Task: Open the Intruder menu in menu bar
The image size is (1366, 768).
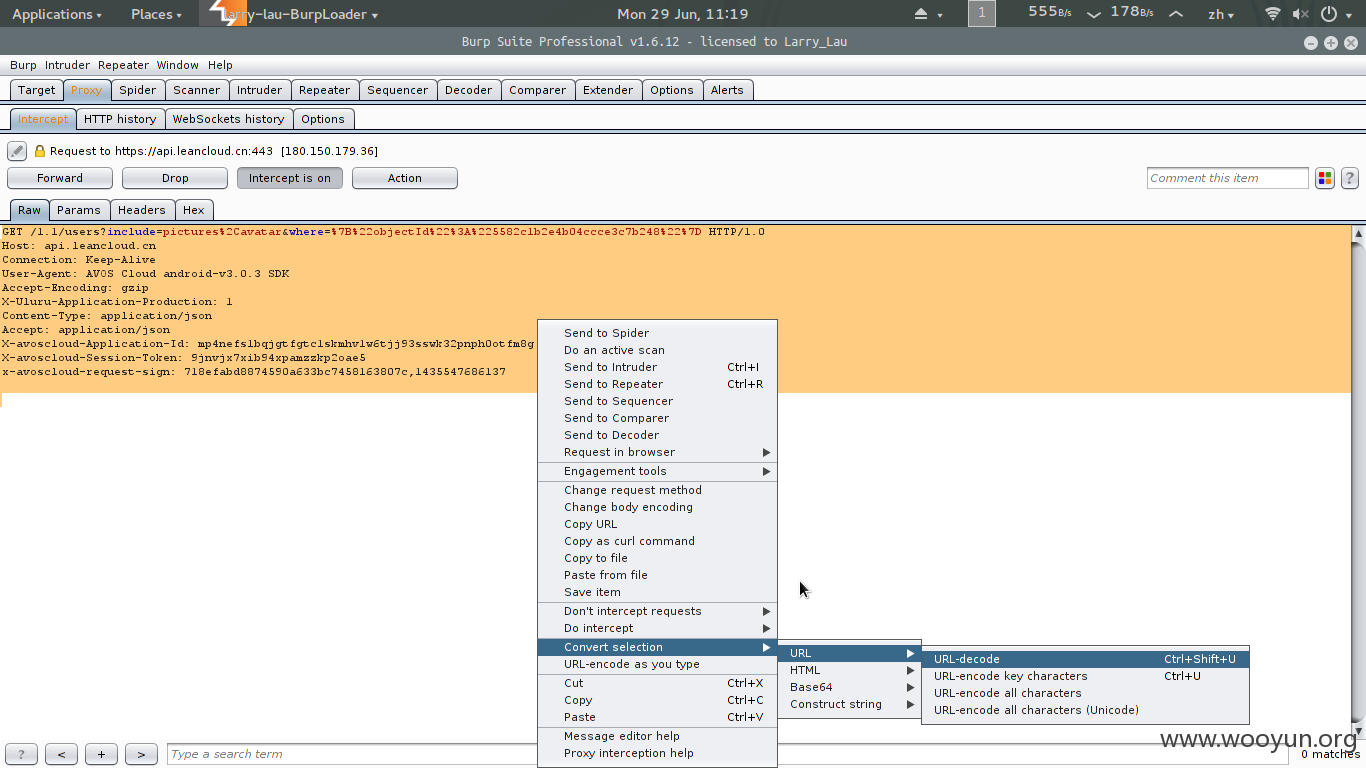Action: click(67, 65)
